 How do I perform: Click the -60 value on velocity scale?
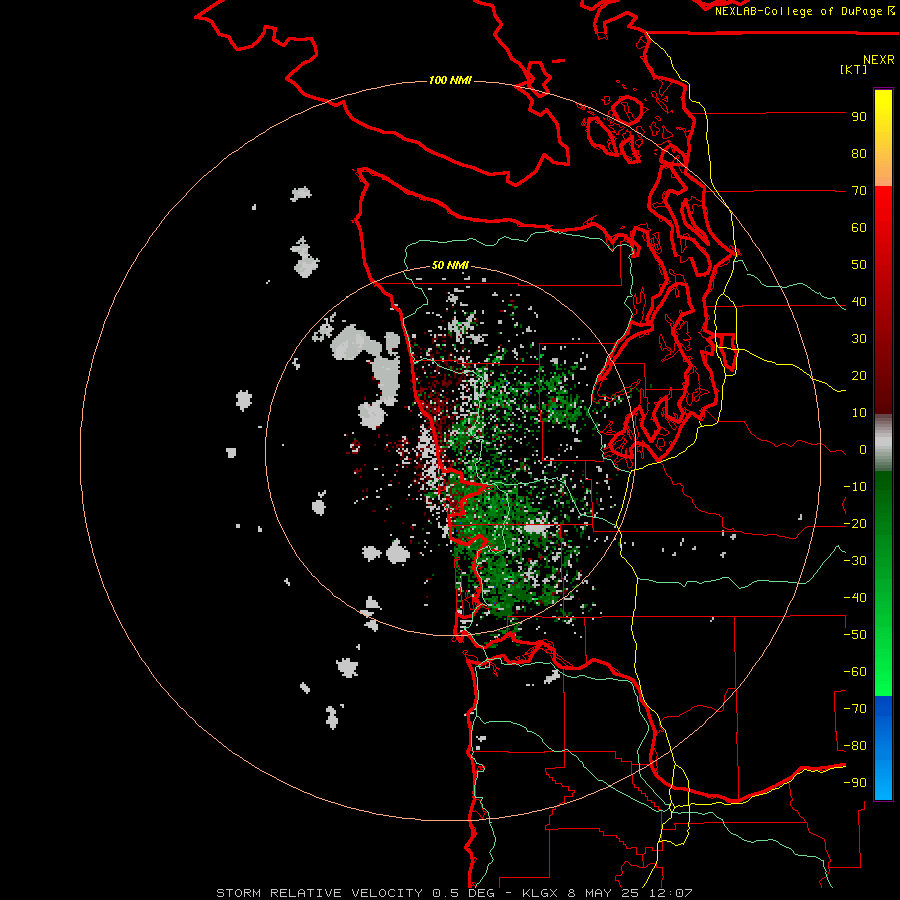(855, 672)
